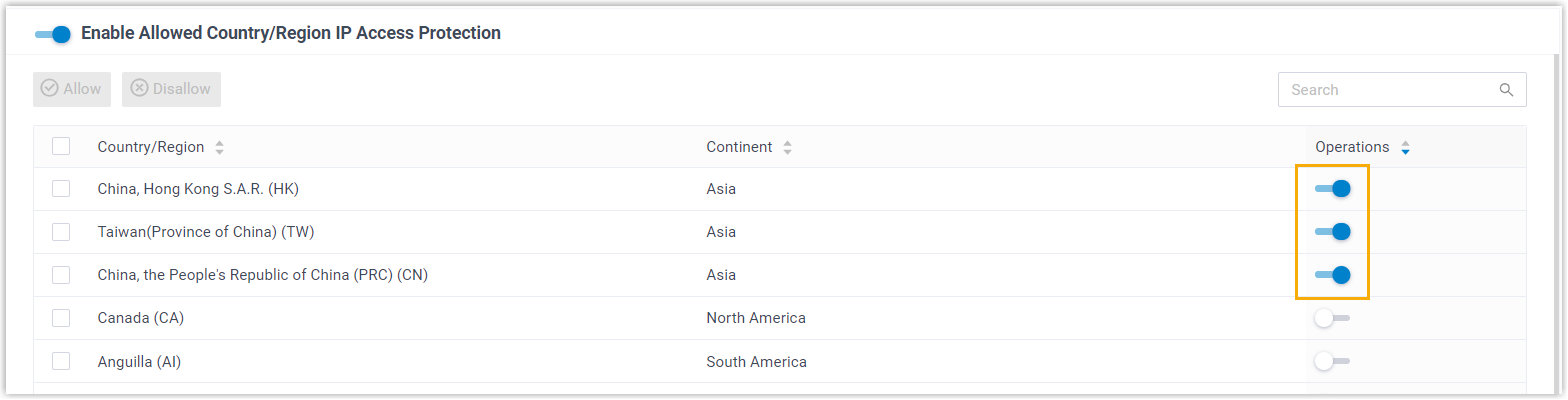Click the search magnifier icon
Viewport: 1568px width, 400px height.
tap(1506, 90)
